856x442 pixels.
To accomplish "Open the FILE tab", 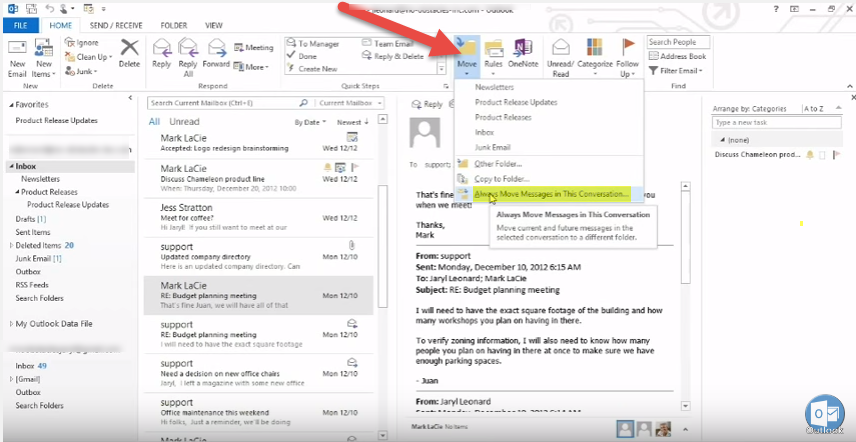I will point(21,25).
